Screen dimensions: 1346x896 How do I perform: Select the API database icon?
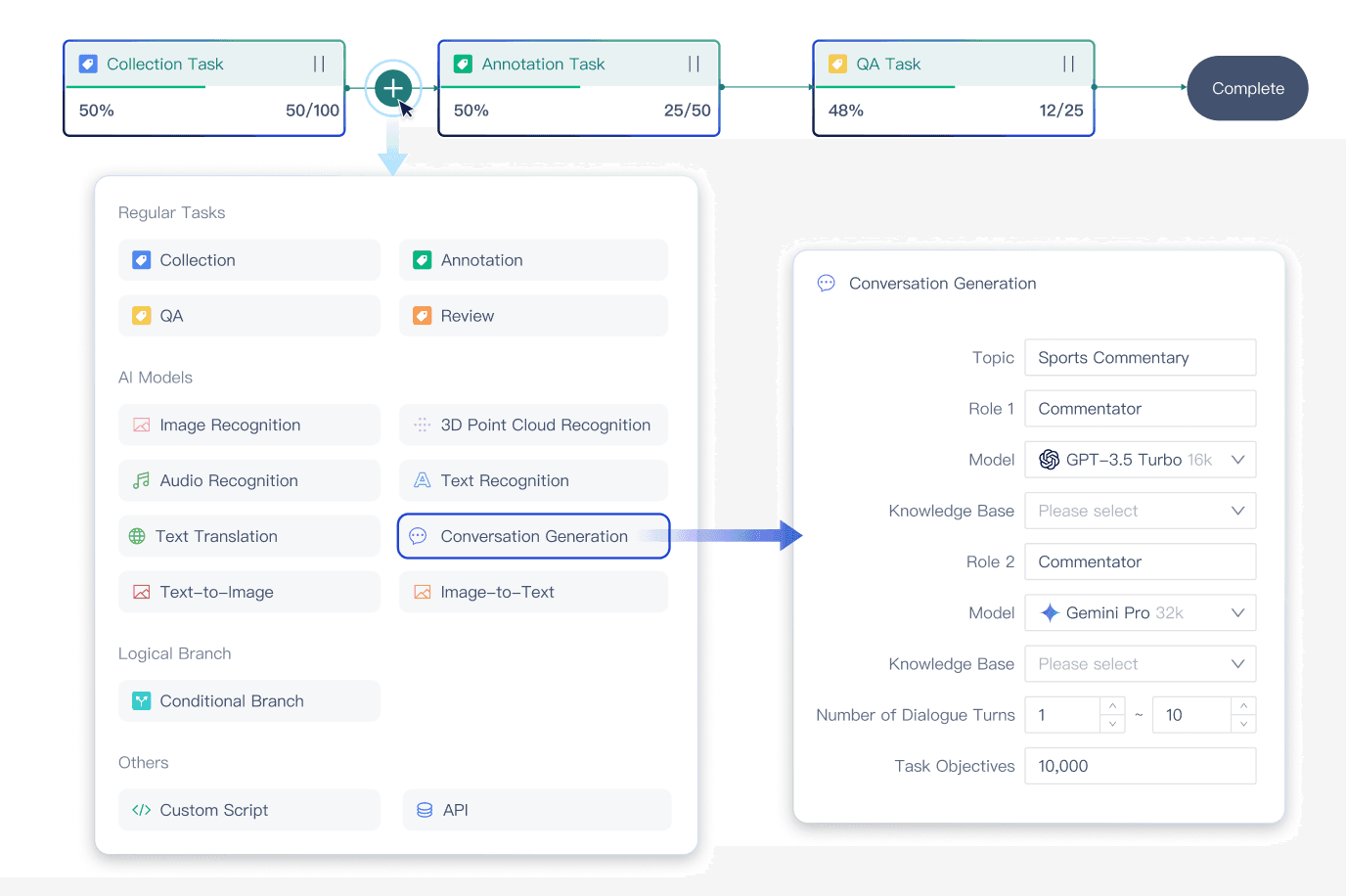tap(425, 811)
